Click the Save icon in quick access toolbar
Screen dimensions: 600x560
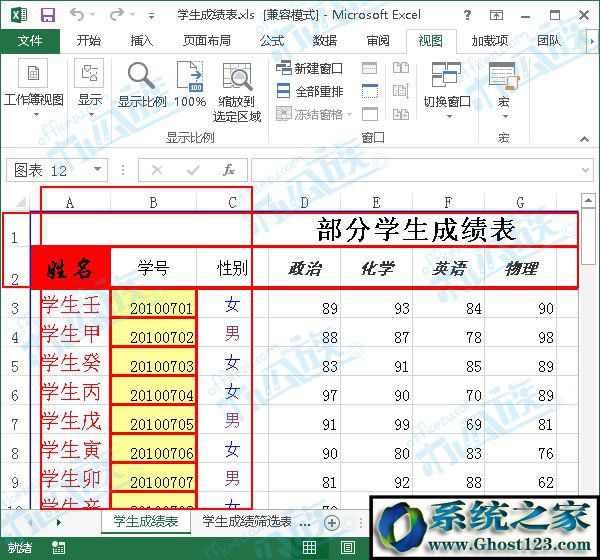coord(48,15)
